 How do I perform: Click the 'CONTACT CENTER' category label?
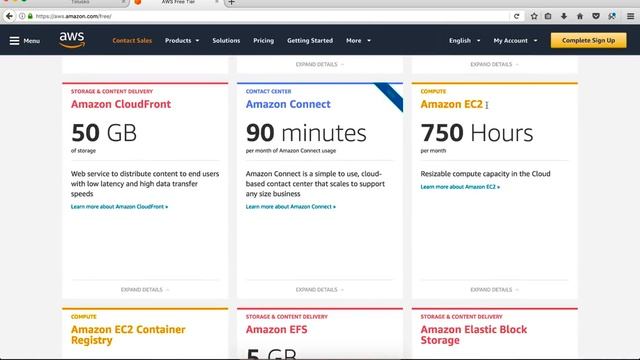[268, 91]
